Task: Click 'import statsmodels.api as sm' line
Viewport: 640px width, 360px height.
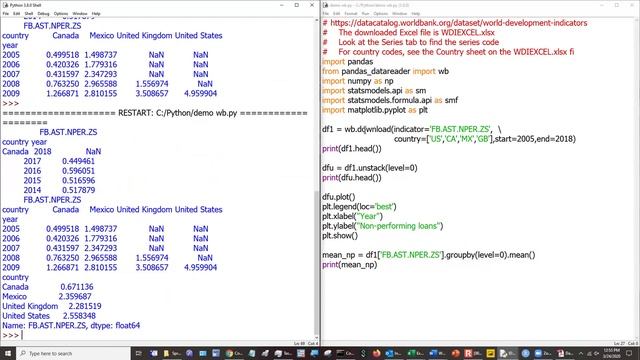Action: 374,91
